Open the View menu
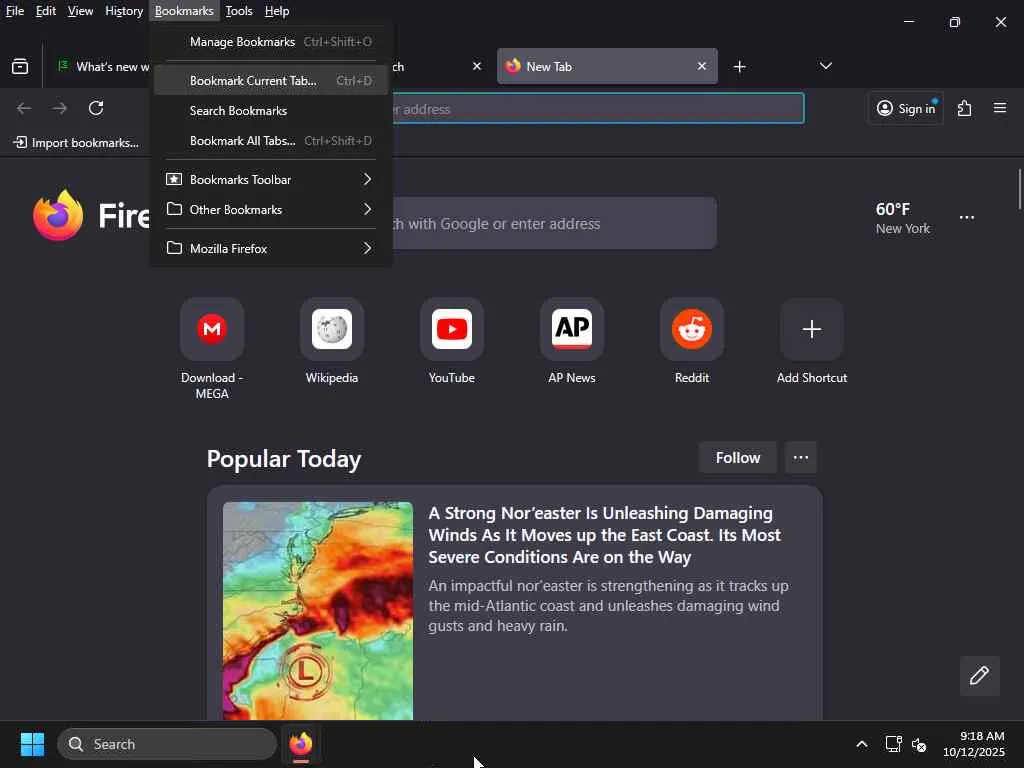Image resolution: width=1024 pixels, height=768 pixels. pyautogui.click(x=80, y=11)
